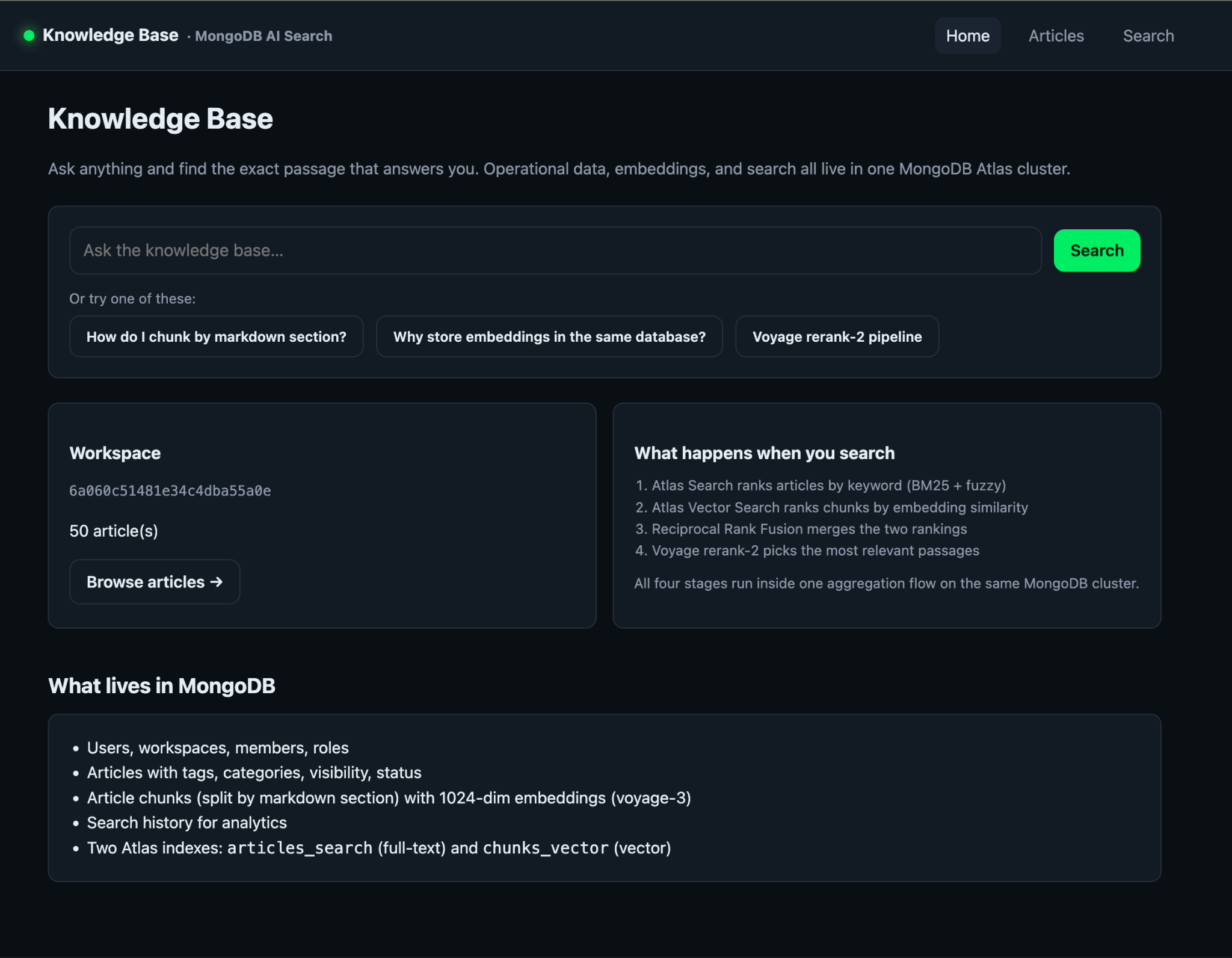Image resolution: width=1232 pixels, height=958 pixels.
Task: Open the Knowledge Base brand link
Action: [111, 36]
